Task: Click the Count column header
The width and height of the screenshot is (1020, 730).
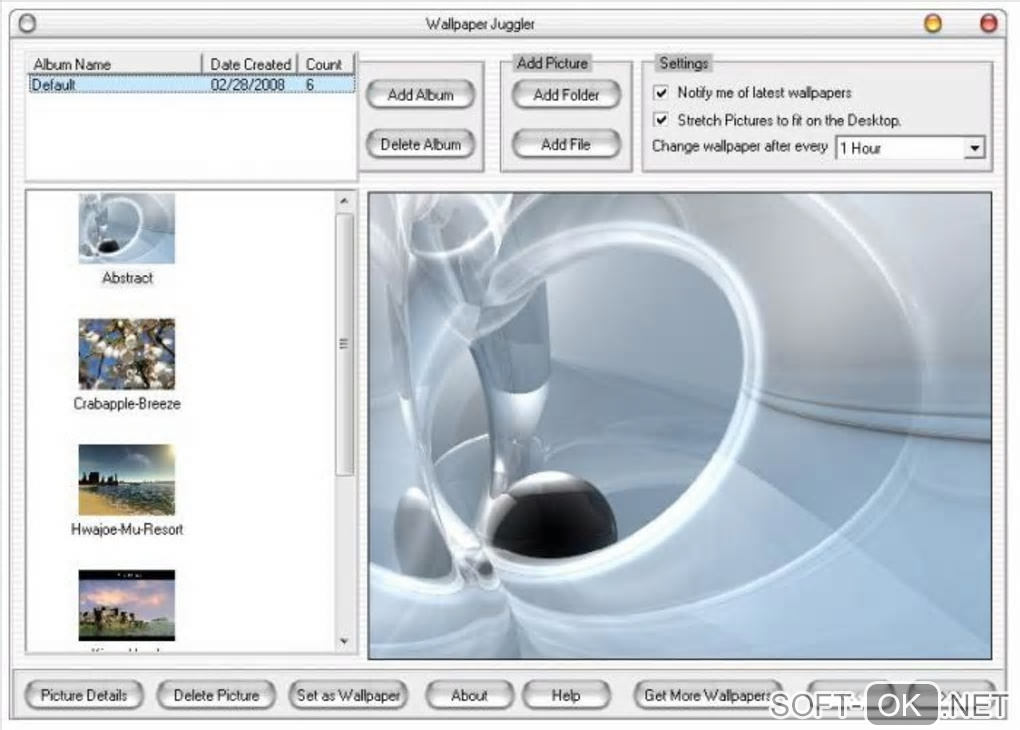Action: pos(325,64)
